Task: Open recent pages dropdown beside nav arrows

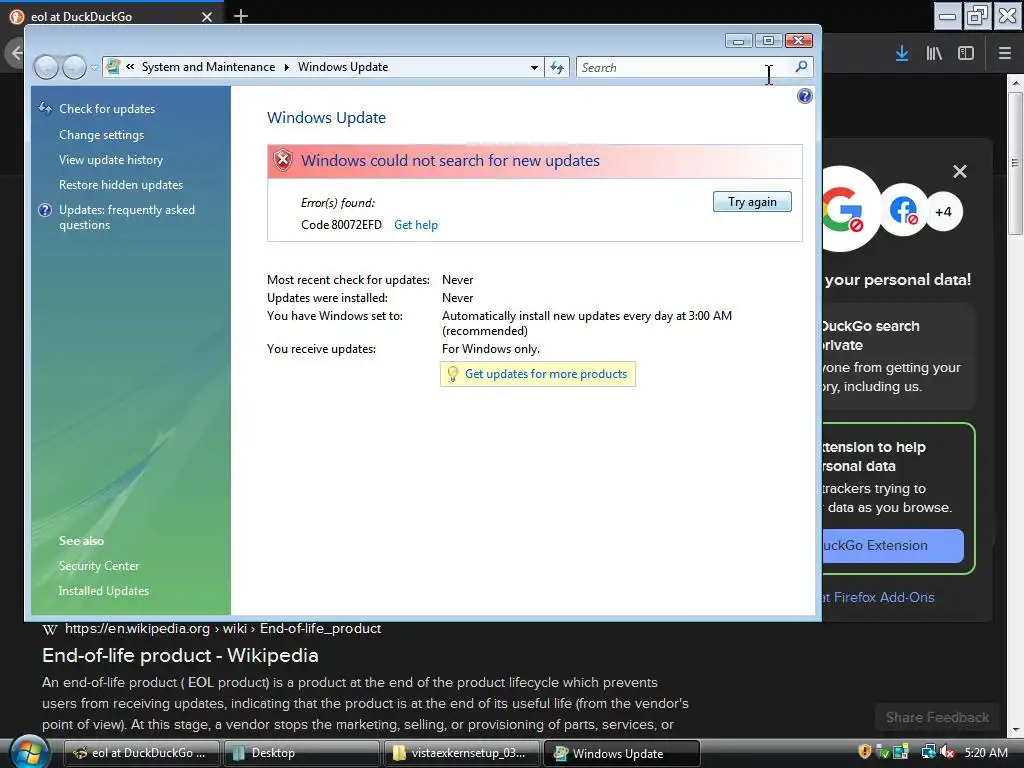Action: point(95,67)
